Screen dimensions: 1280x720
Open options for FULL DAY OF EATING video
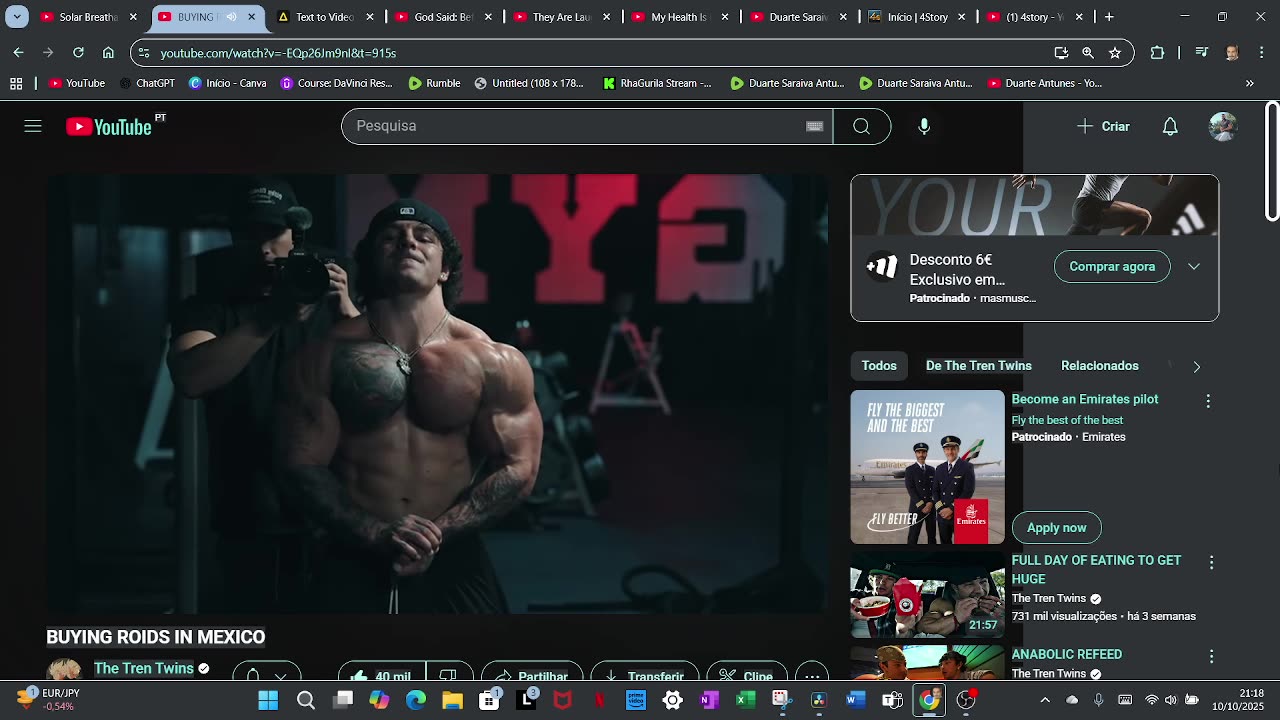1211,563
